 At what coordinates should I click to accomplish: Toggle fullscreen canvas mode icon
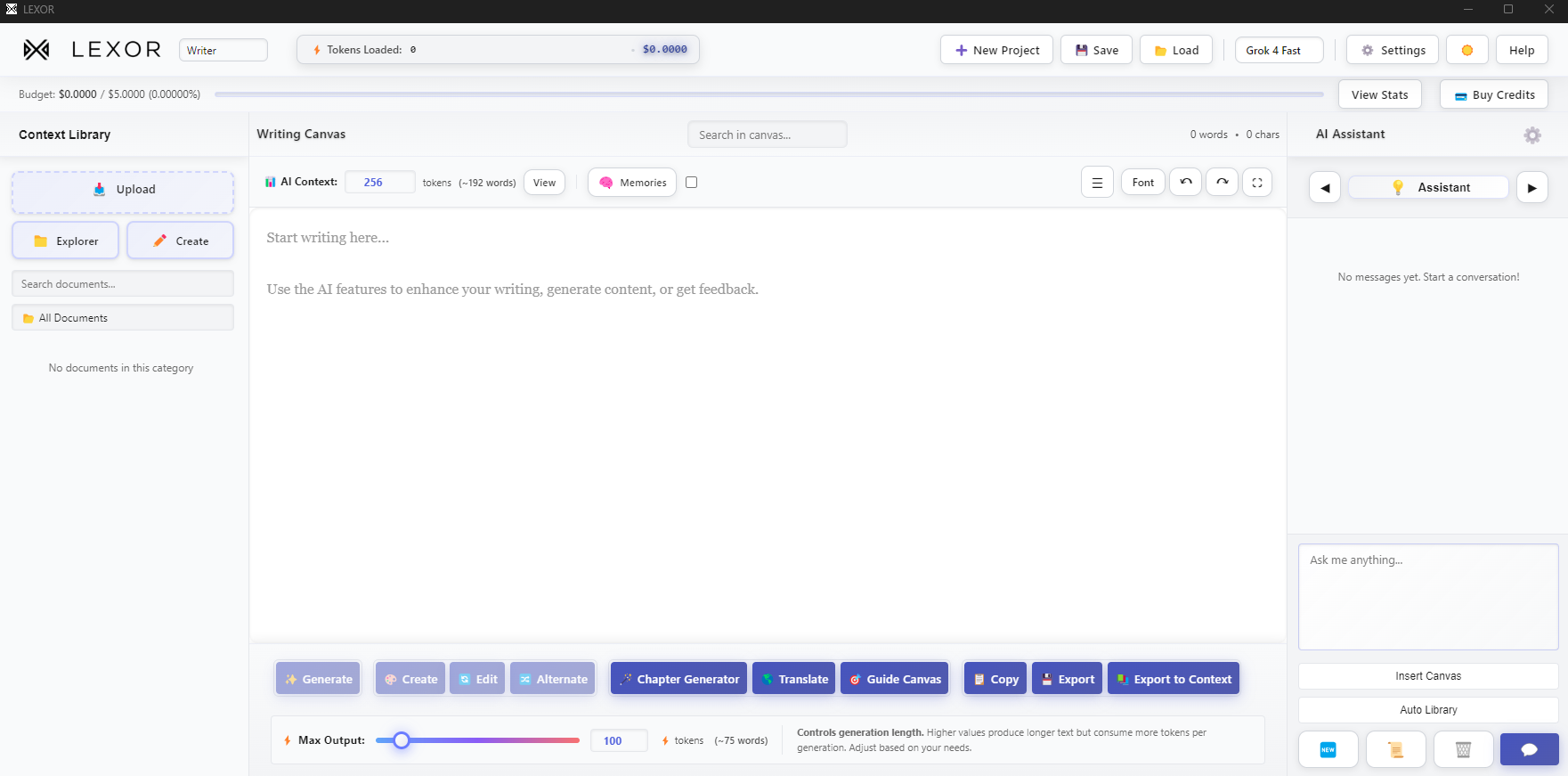[x=1257, y=182]
